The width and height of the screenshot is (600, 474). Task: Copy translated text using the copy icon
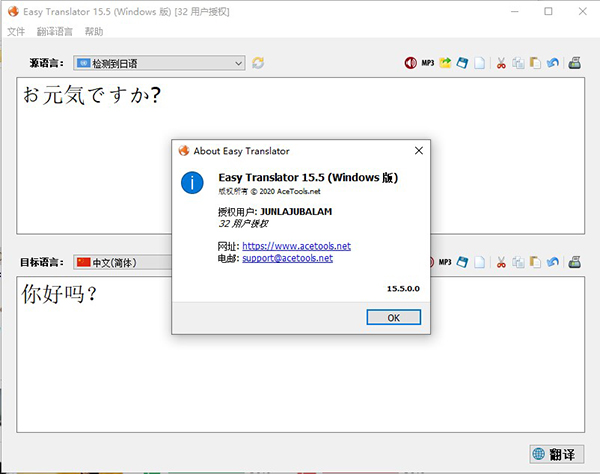518,262
